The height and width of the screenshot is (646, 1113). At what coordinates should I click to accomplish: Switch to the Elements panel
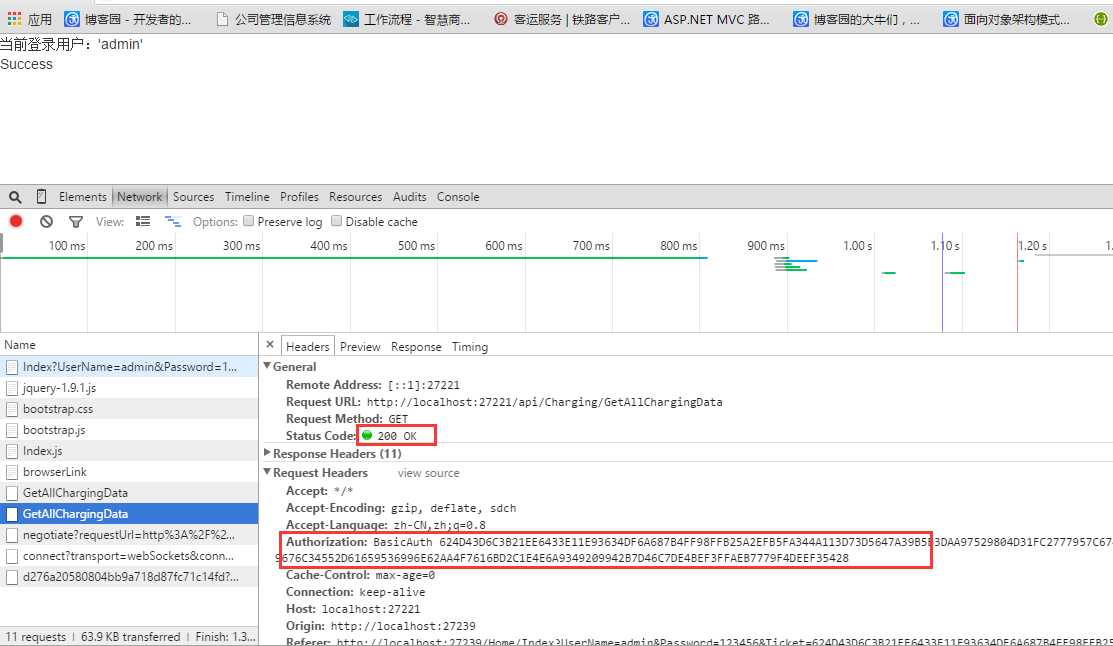[x=82, y=197]
